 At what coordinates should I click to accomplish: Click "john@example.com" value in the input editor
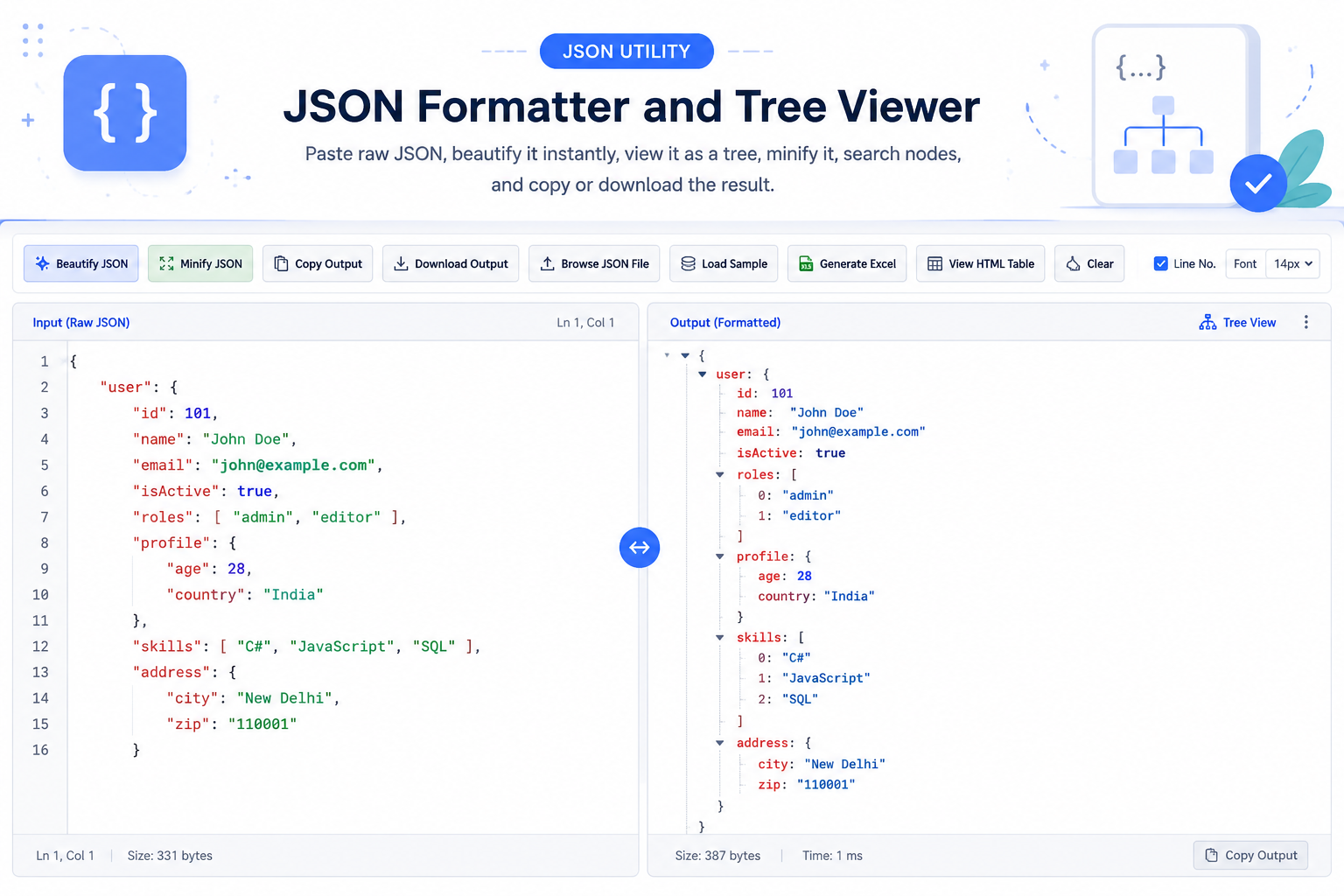coord(294,465)
